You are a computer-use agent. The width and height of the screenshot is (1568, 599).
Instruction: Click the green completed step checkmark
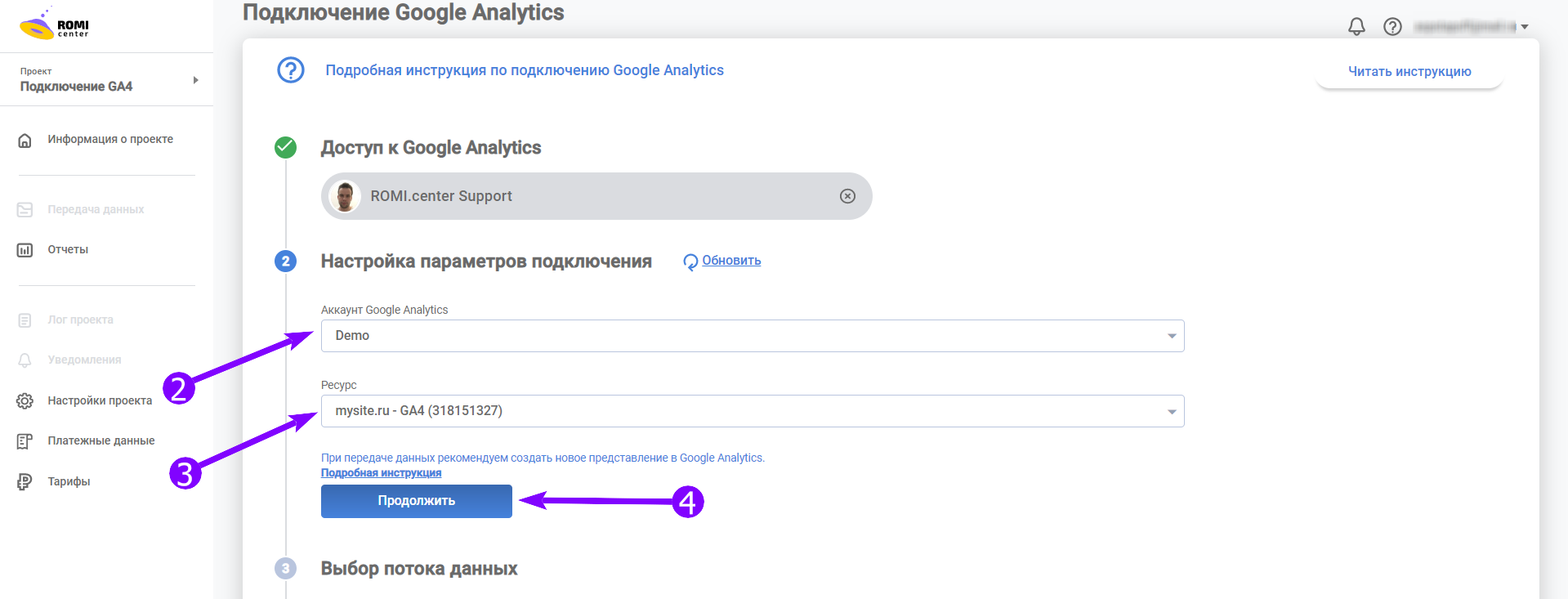[285, 147]
